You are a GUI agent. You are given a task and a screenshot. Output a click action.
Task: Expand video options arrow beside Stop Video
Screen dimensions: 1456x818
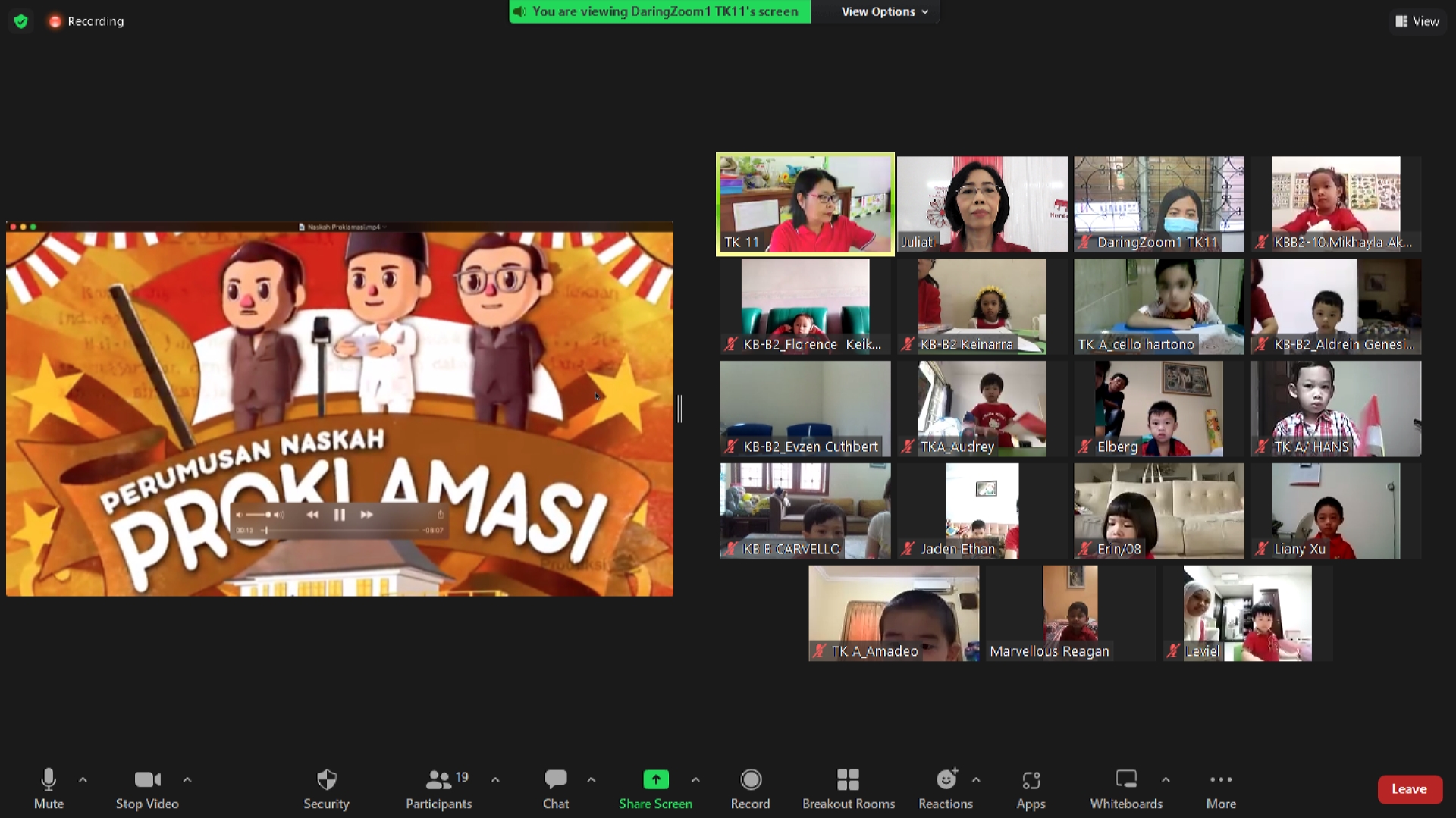187,779
